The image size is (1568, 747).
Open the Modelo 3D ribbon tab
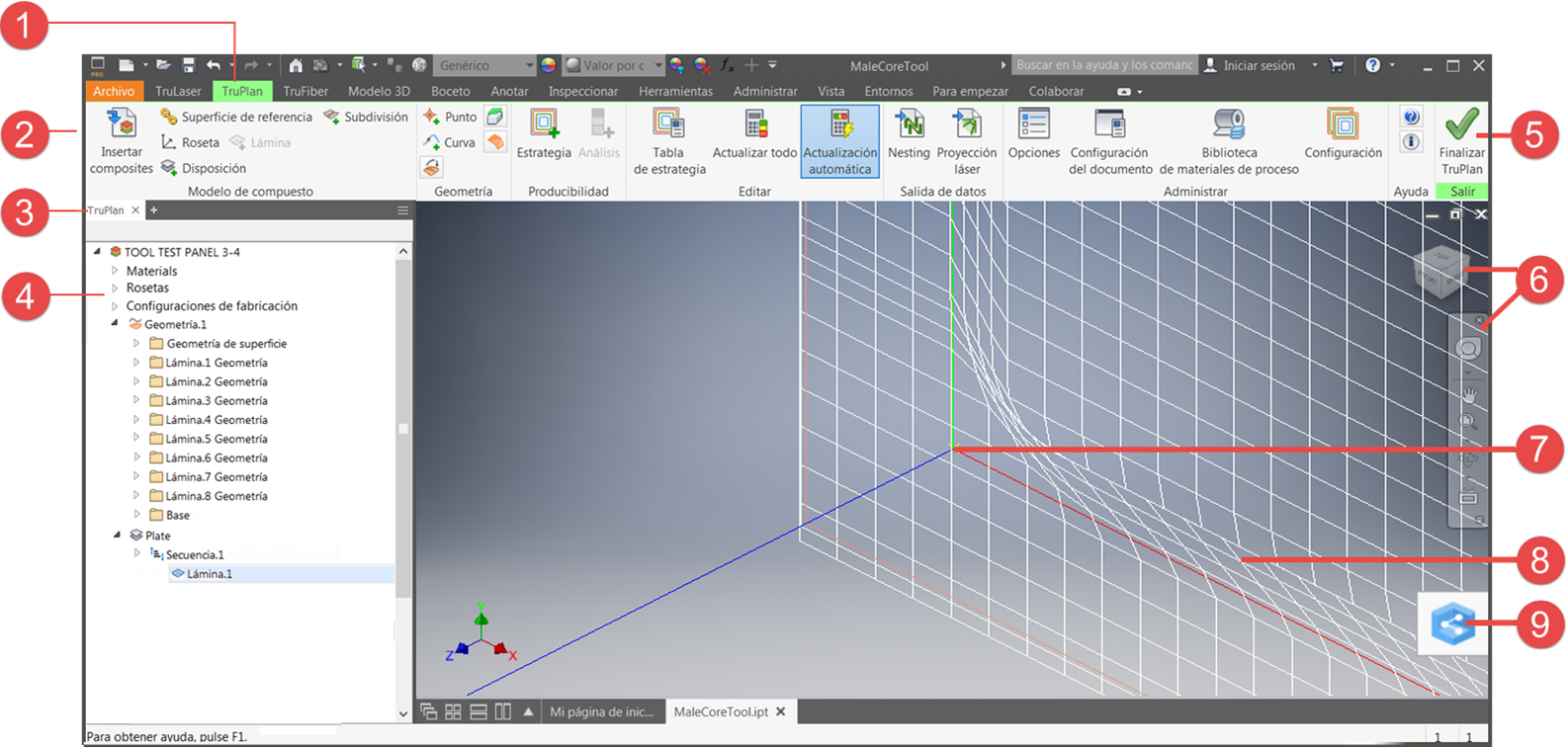(x=379, y=91)
